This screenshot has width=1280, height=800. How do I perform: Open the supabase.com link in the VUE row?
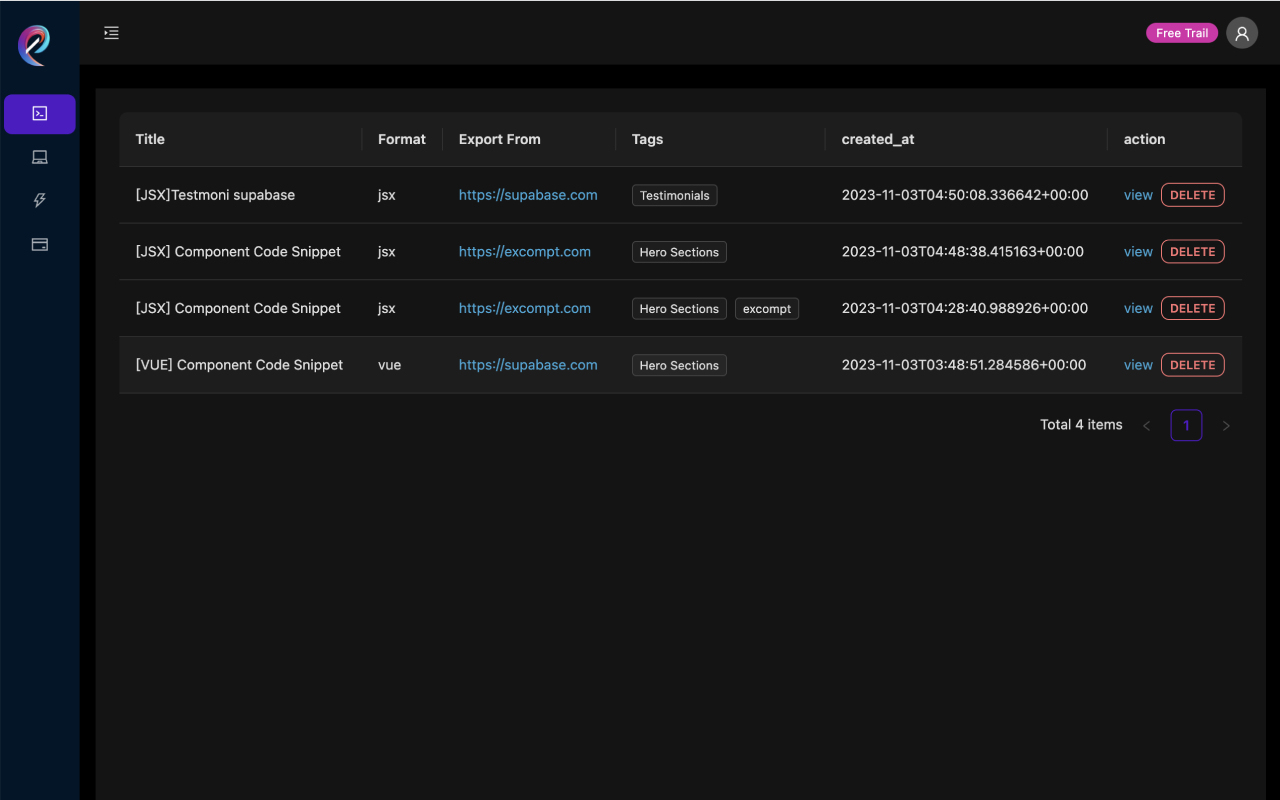coord(528,365)
